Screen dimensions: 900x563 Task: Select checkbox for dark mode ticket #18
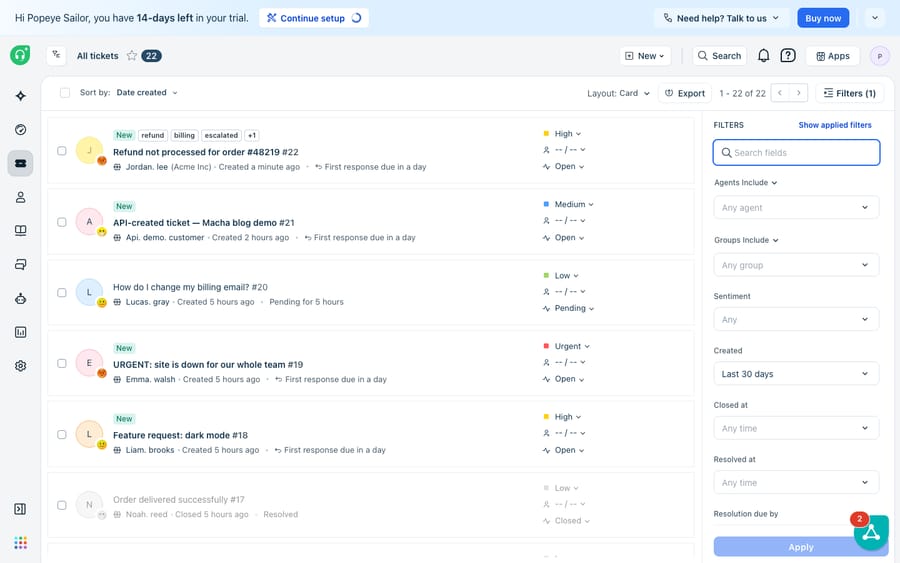click(61, 434)
